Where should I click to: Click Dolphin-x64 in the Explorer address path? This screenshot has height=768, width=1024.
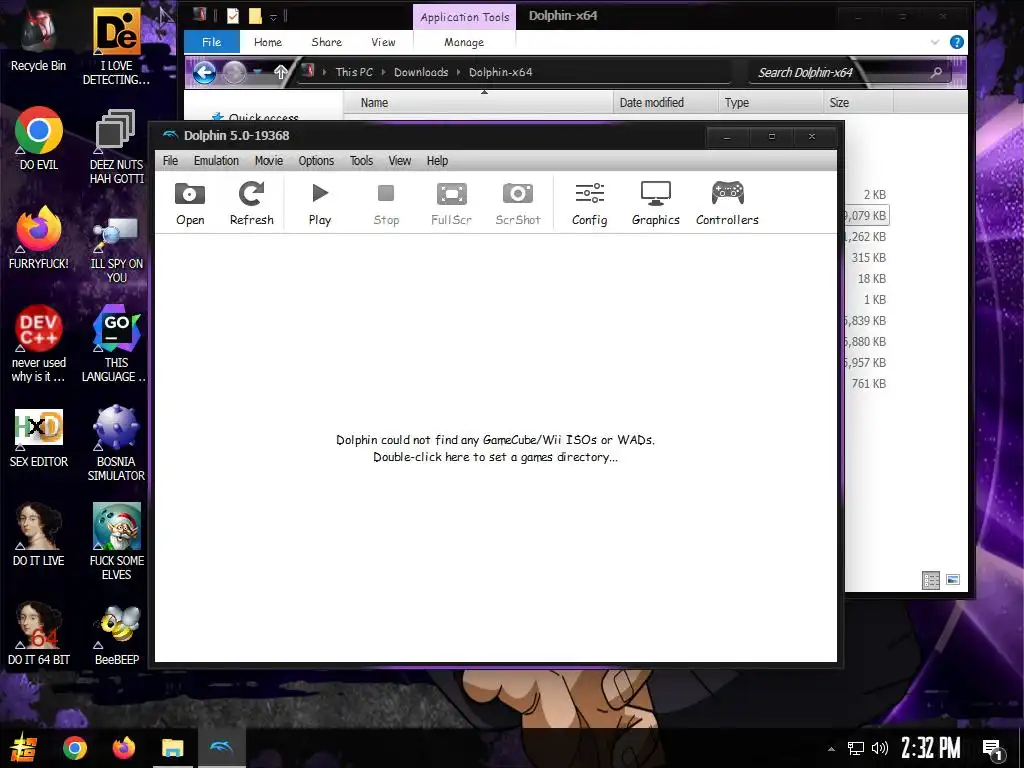[500, 72]
